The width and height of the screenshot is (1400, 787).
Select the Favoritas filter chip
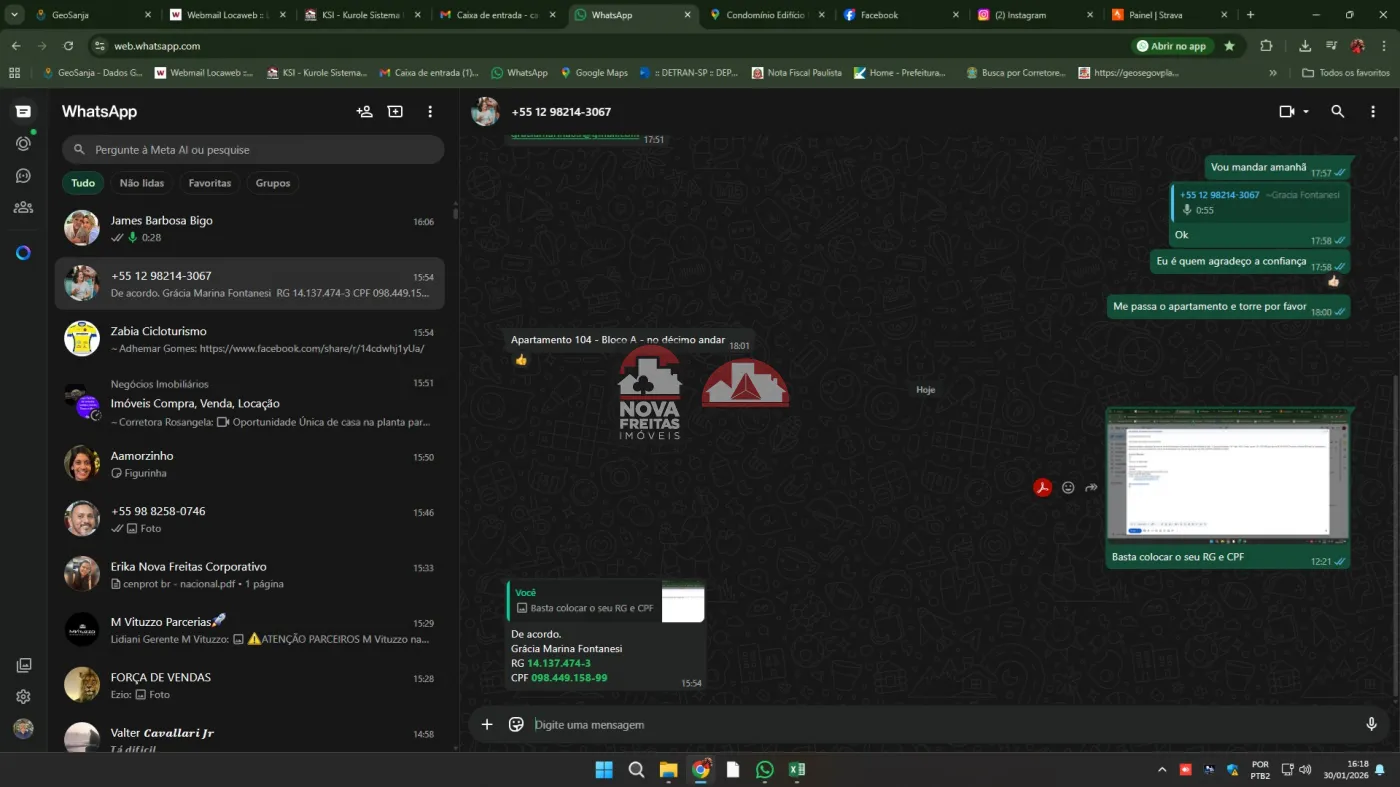[x=210, y=183]
